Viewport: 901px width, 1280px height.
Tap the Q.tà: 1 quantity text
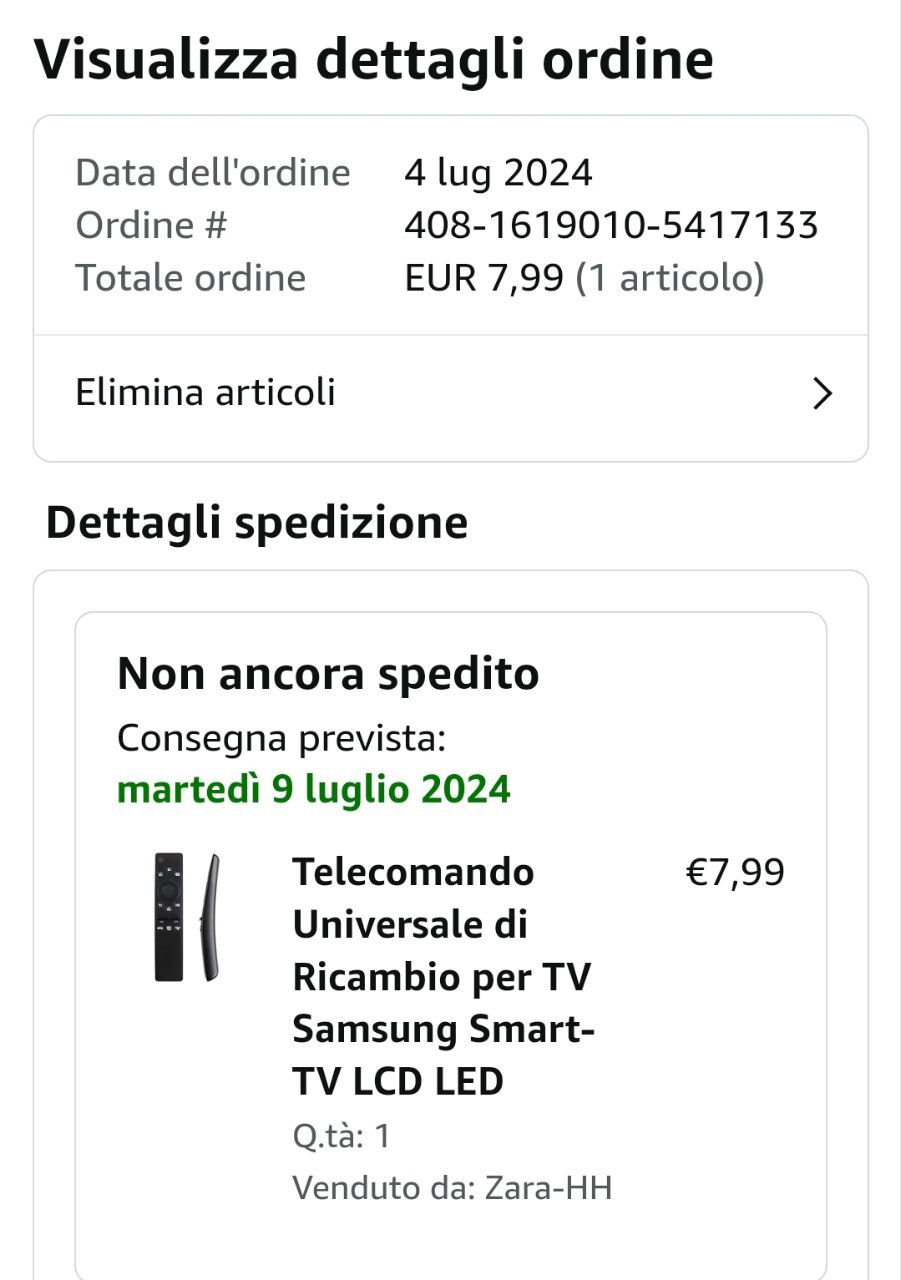click(x=341, y=1136)
